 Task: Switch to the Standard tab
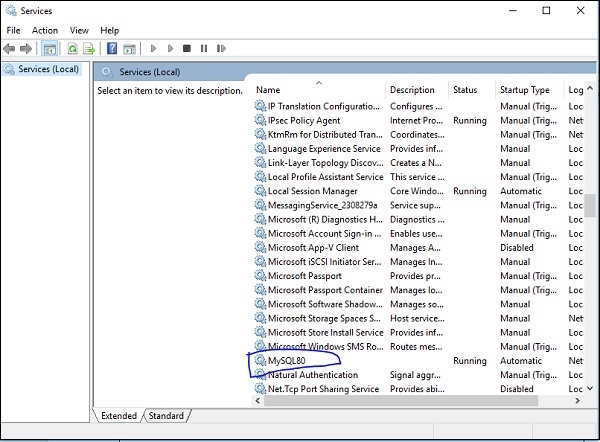click(166, 415)
